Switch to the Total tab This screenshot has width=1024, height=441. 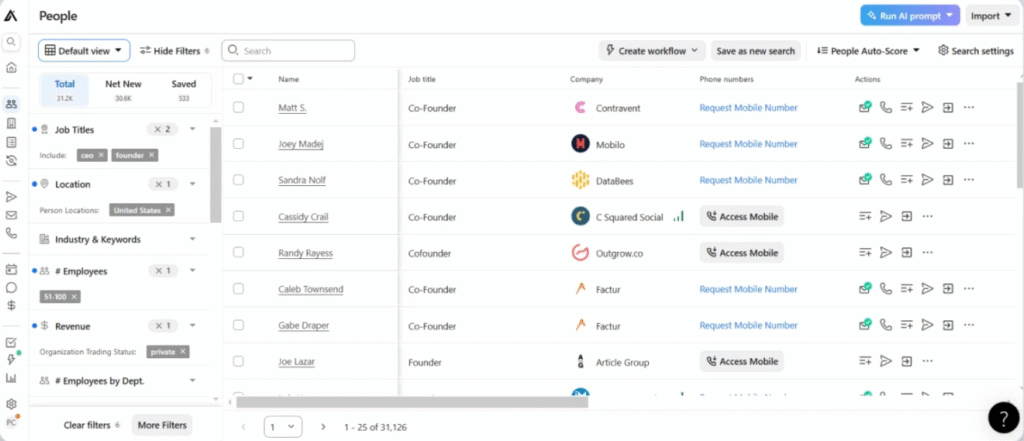pos(65,90)
